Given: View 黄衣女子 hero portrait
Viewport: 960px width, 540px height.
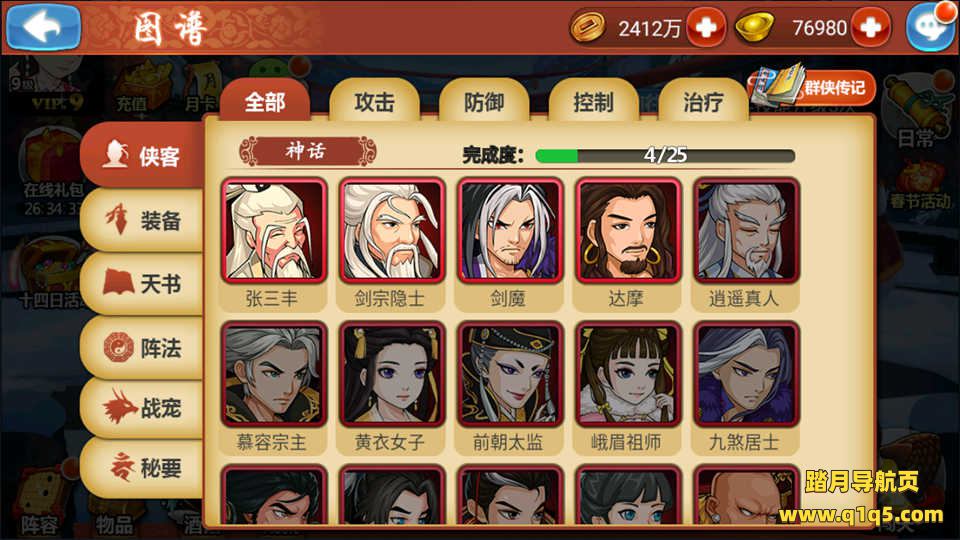Looking at the screenshot, I should (392, 374).
